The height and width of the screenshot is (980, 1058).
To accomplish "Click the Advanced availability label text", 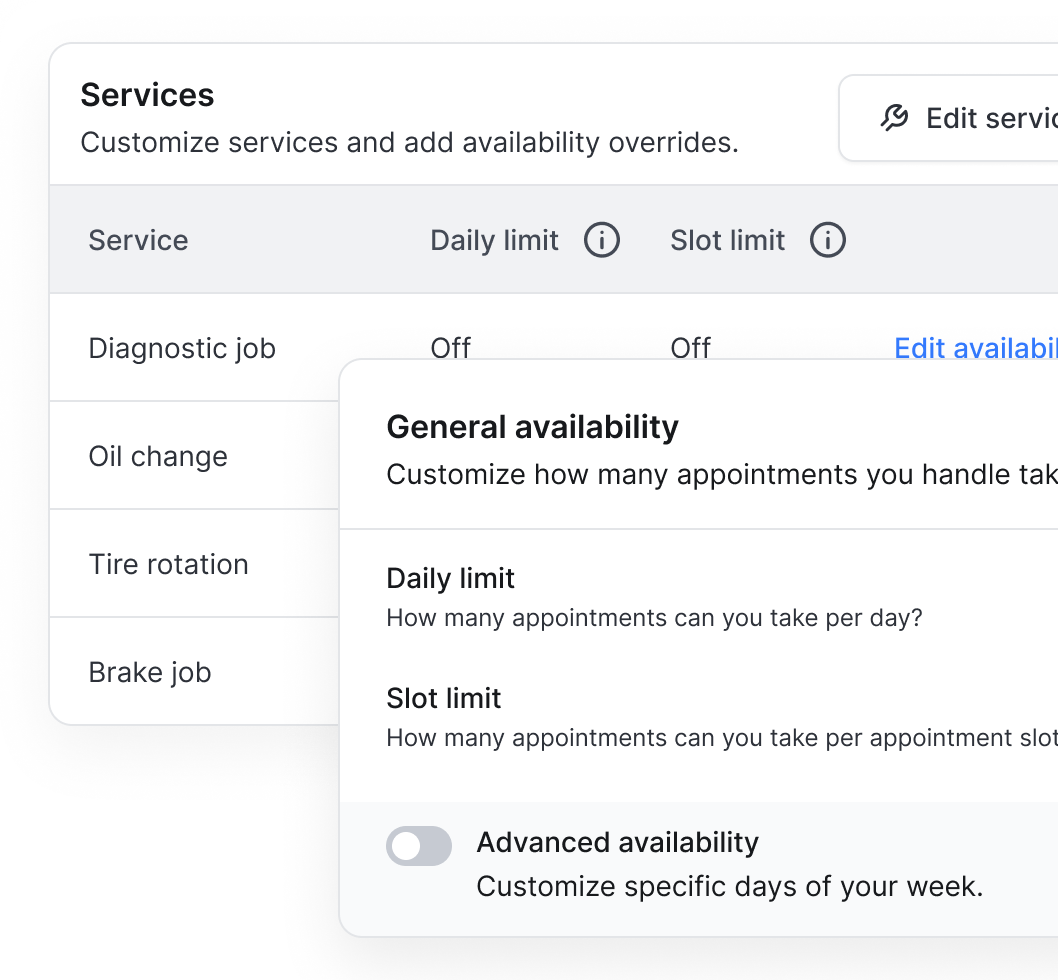I will pyautogui.click(x=617, y=842).
